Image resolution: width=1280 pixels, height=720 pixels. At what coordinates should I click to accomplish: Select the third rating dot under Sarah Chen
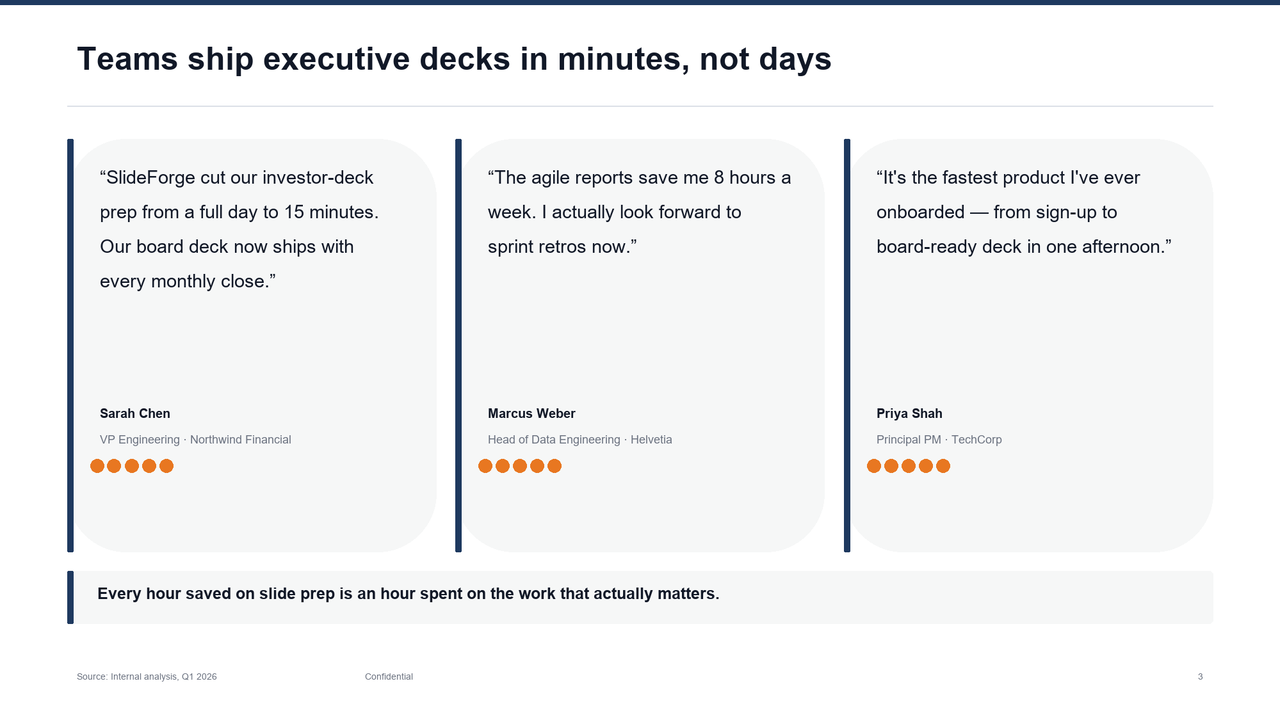click(x=132, y=466)
